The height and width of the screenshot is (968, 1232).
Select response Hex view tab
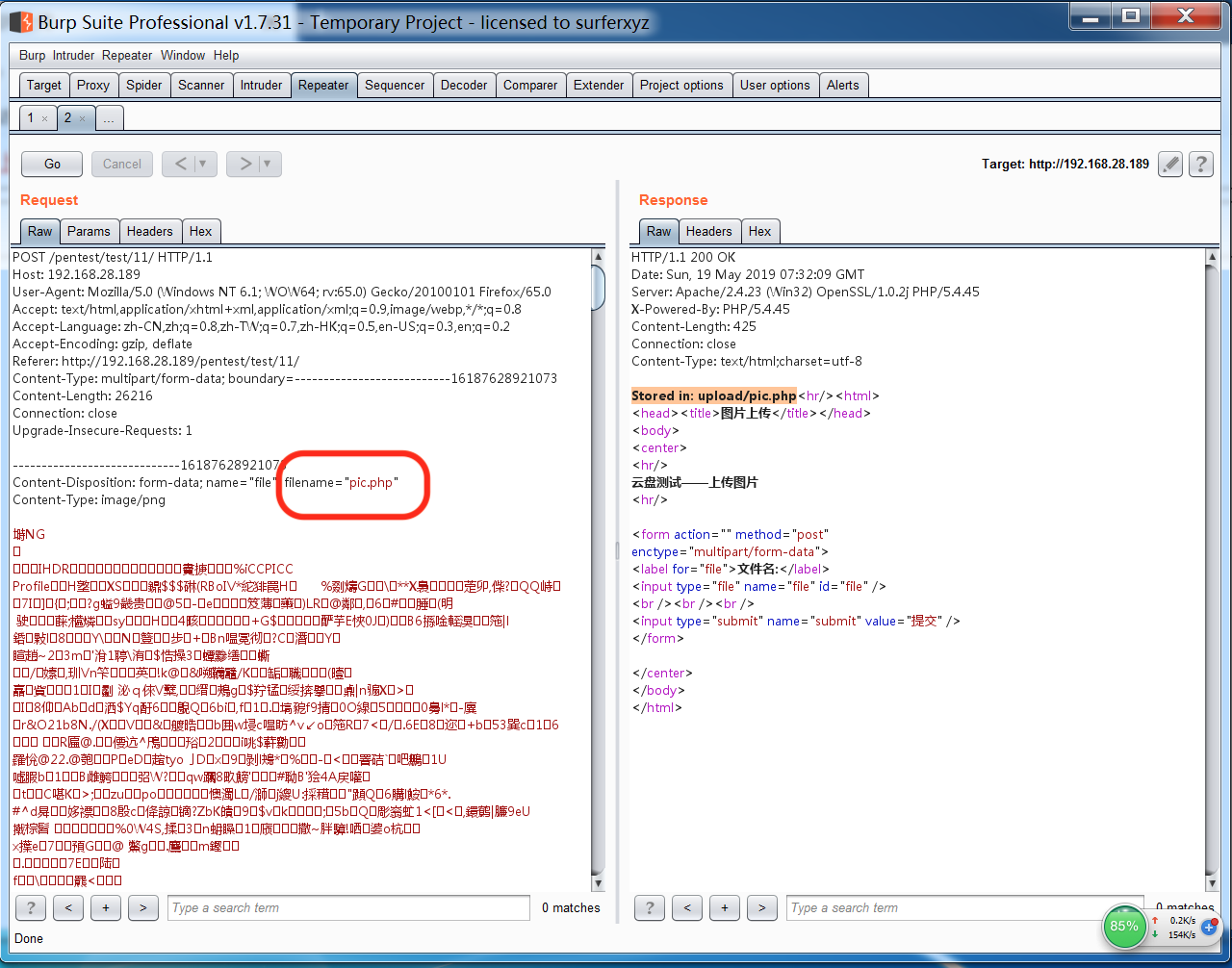coord(760,231)
